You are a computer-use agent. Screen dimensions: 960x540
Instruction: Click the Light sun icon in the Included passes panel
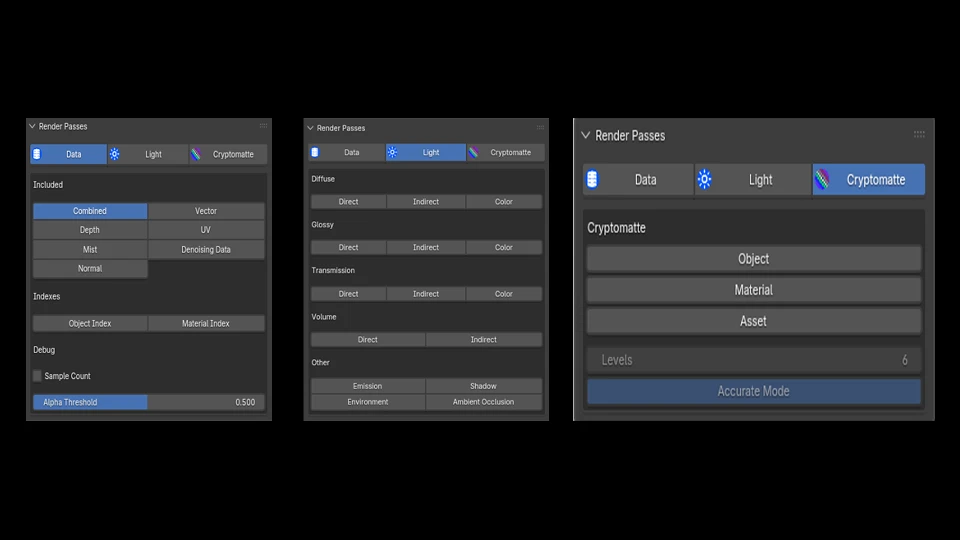coord(114,154)
